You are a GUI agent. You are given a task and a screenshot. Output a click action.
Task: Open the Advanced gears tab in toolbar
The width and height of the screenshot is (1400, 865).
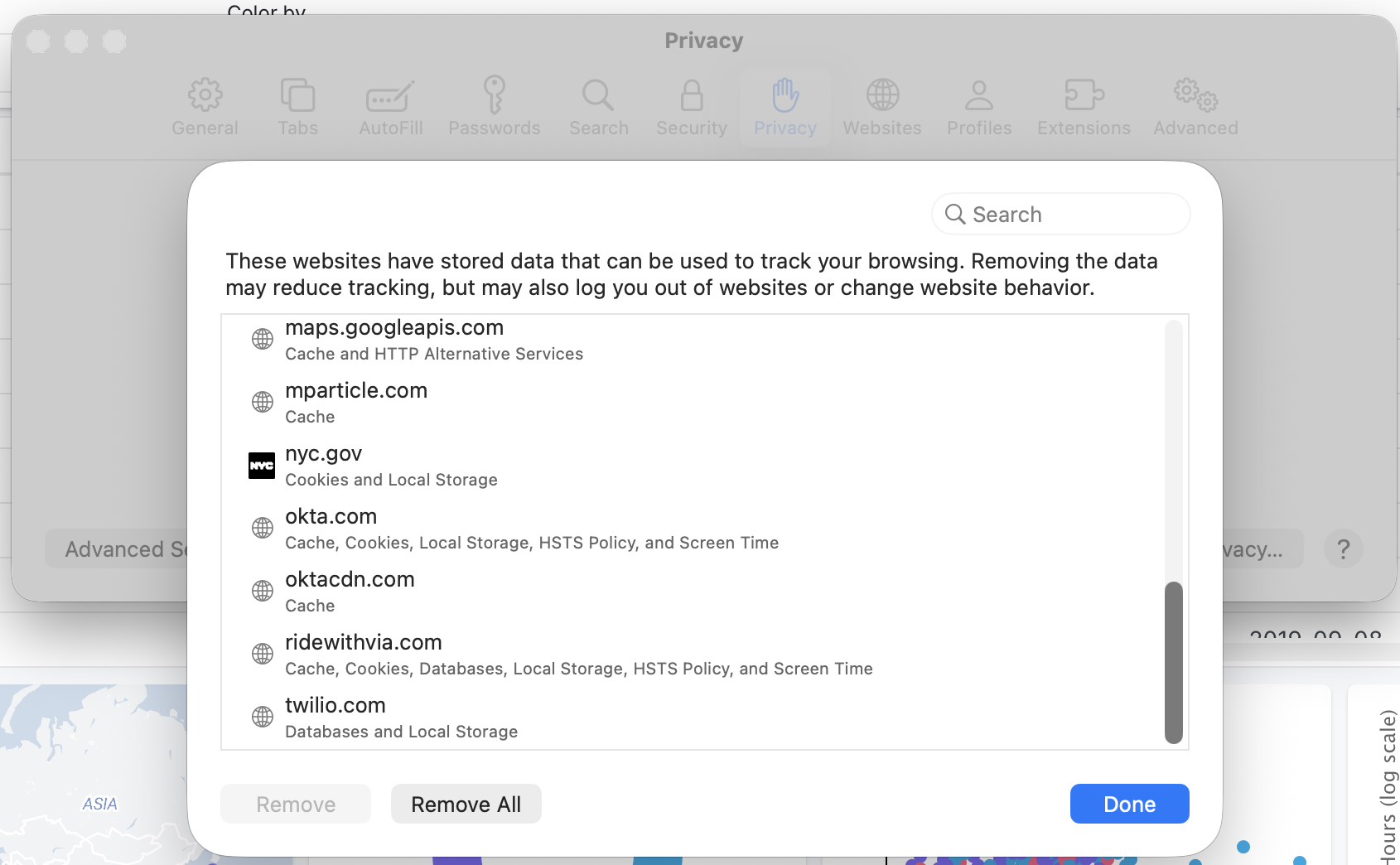[x=1195, y=108]
